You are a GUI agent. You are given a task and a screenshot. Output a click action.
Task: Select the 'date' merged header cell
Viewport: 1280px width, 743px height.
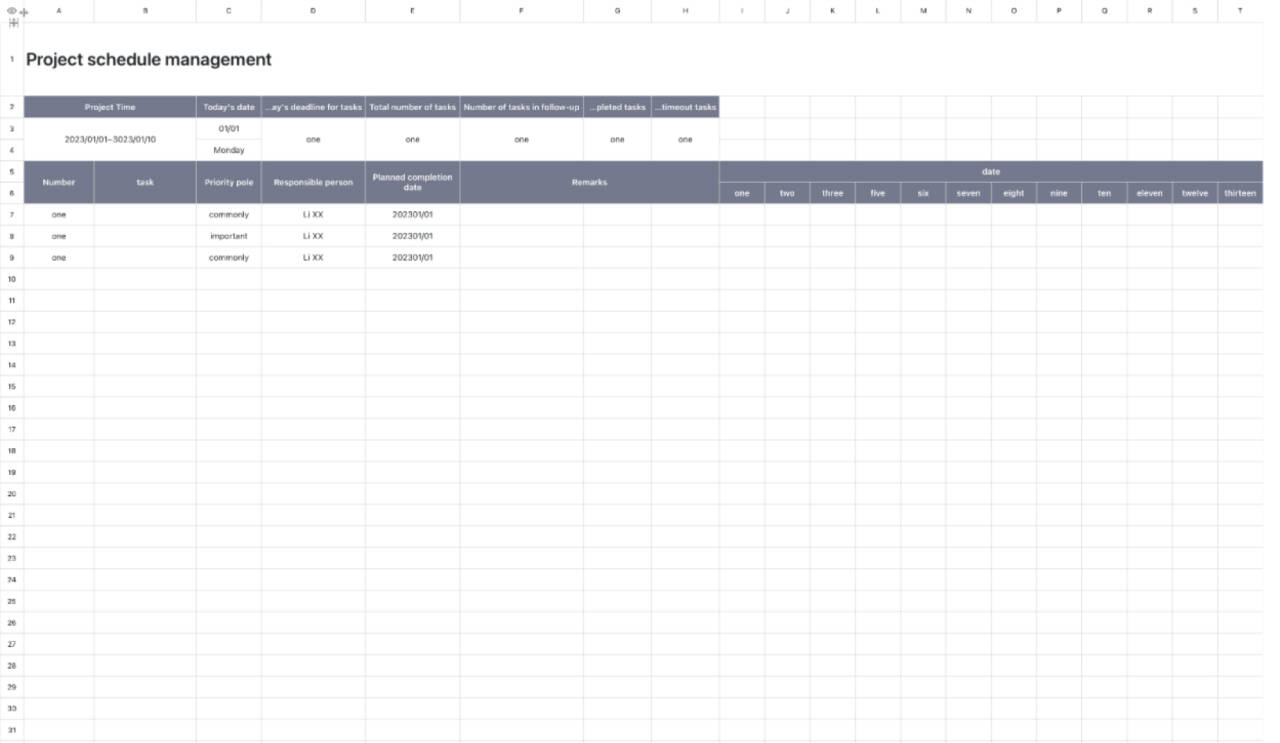tap(991, 171)
